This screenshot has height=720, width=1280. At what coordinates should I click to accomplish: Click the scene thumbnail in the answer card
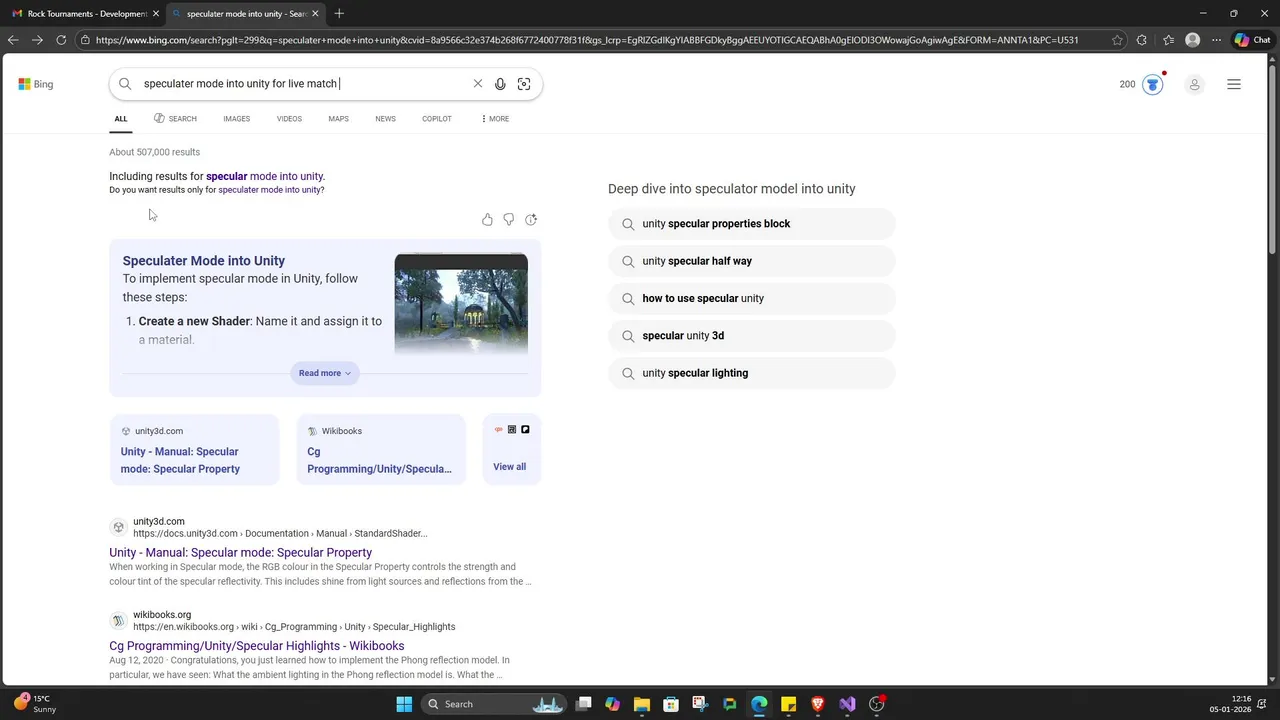[x=461, y=304]
